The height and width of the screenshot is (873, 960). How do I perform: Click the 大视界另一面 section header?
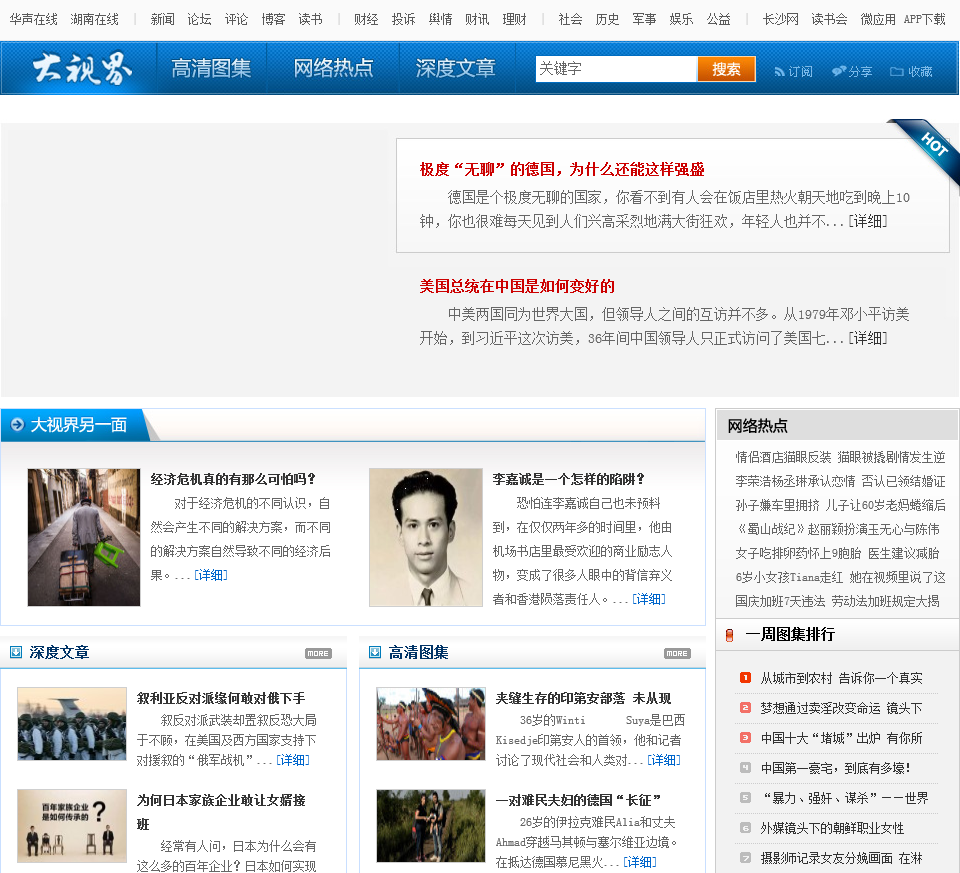[78, 425]
